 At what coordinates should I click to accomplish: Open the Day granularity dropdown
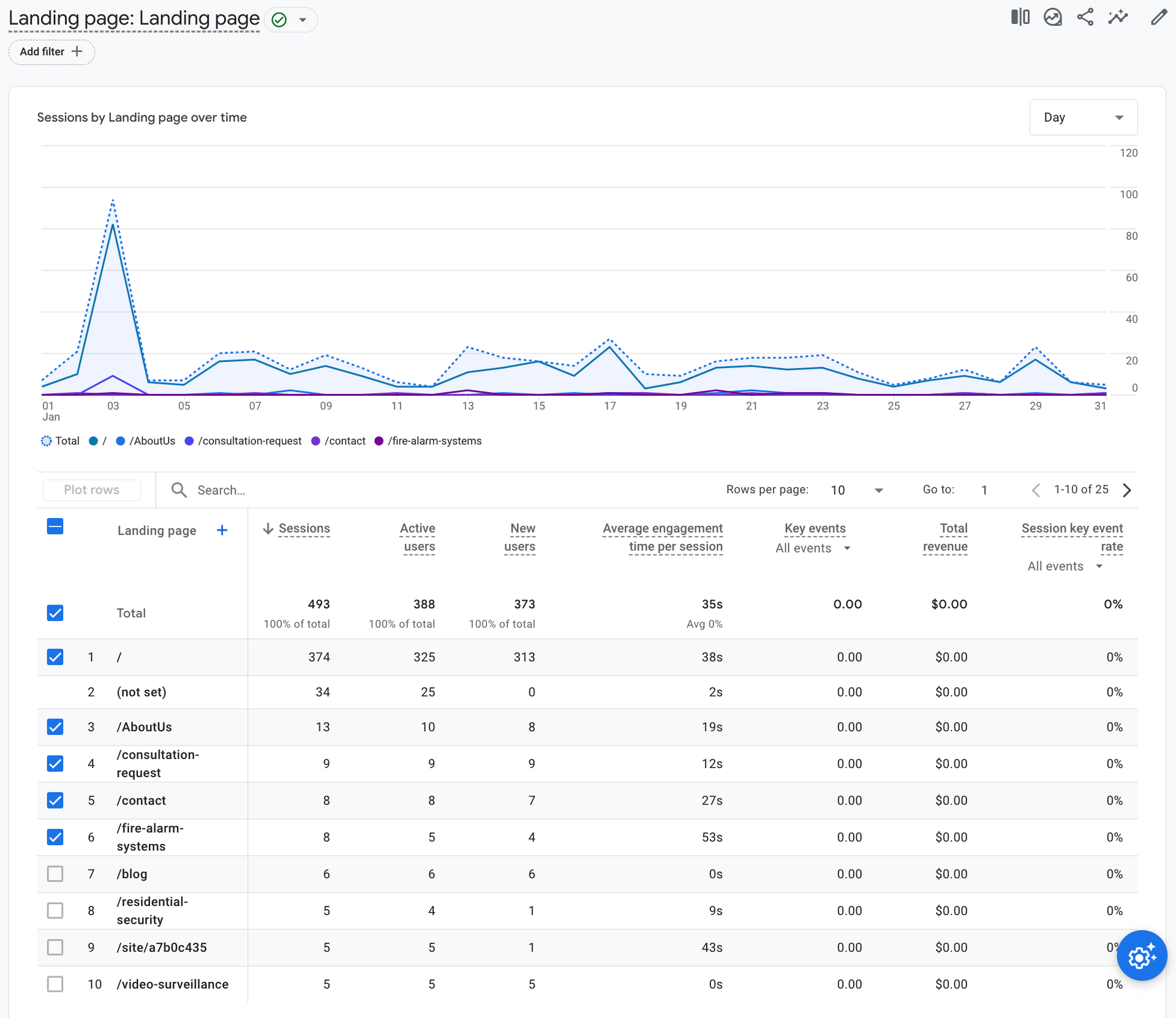pyautogui.click(x=1083, y=117)
